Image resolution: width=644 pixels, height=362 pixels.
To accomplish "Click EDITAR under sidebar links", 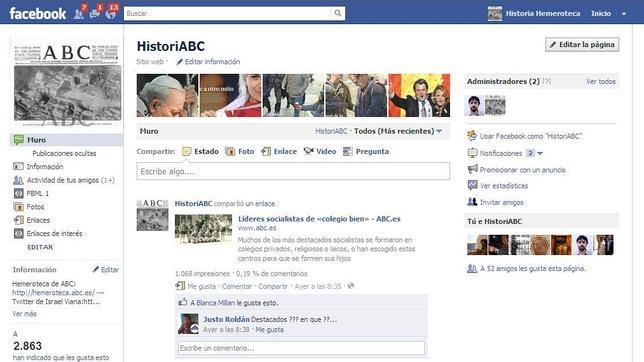I will [x=40, y=247].
